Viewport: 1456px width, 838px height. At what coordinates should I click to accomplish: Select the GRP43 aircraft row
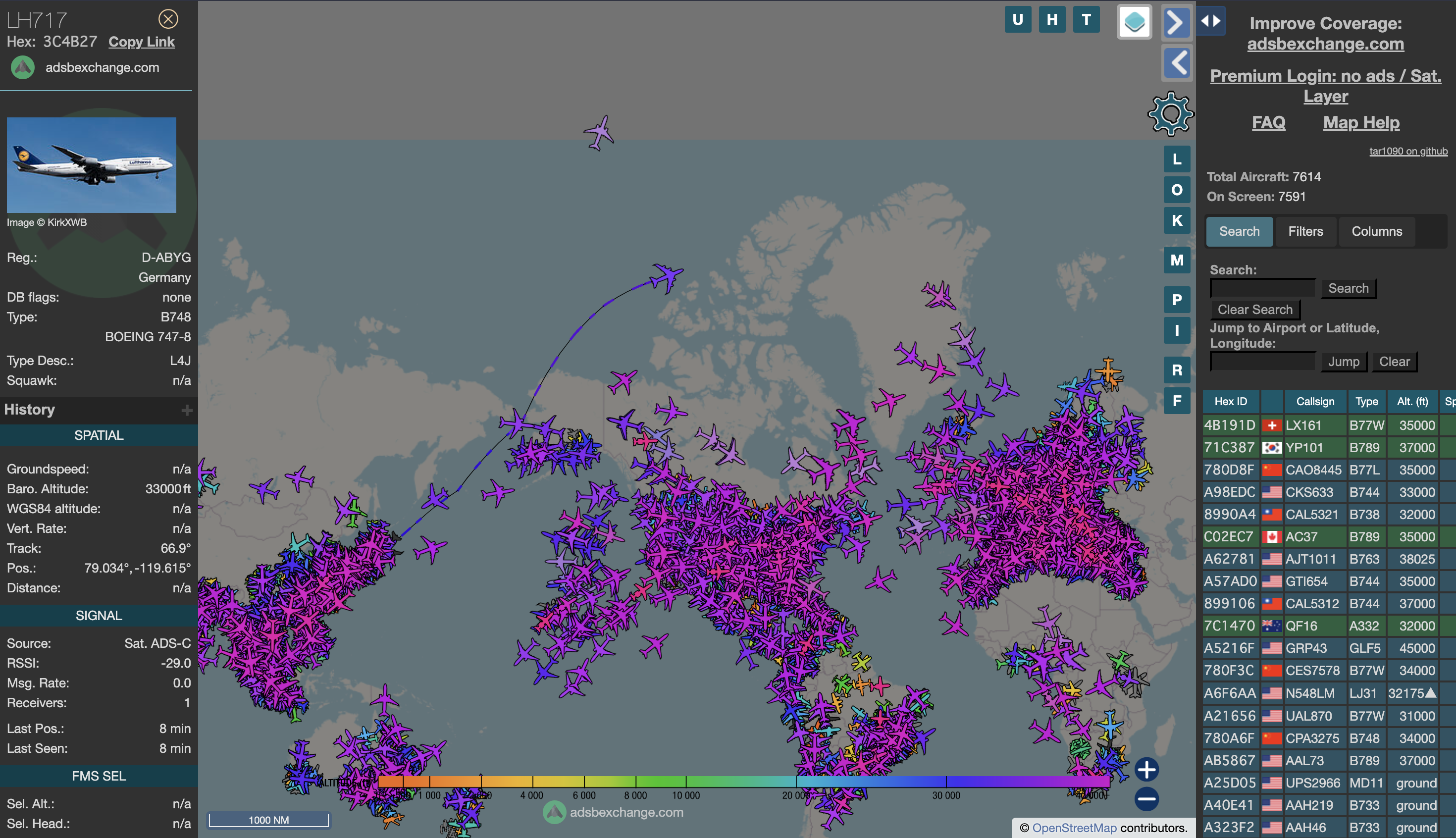[x=1329, y=649]
